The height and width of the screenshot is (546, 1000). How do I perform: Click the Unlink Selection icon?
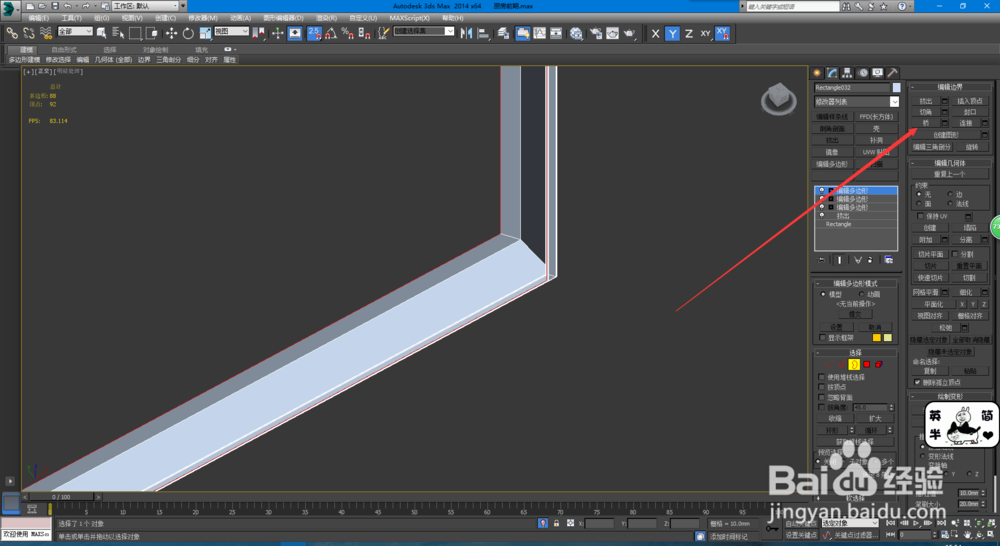(x=29, y=33)
